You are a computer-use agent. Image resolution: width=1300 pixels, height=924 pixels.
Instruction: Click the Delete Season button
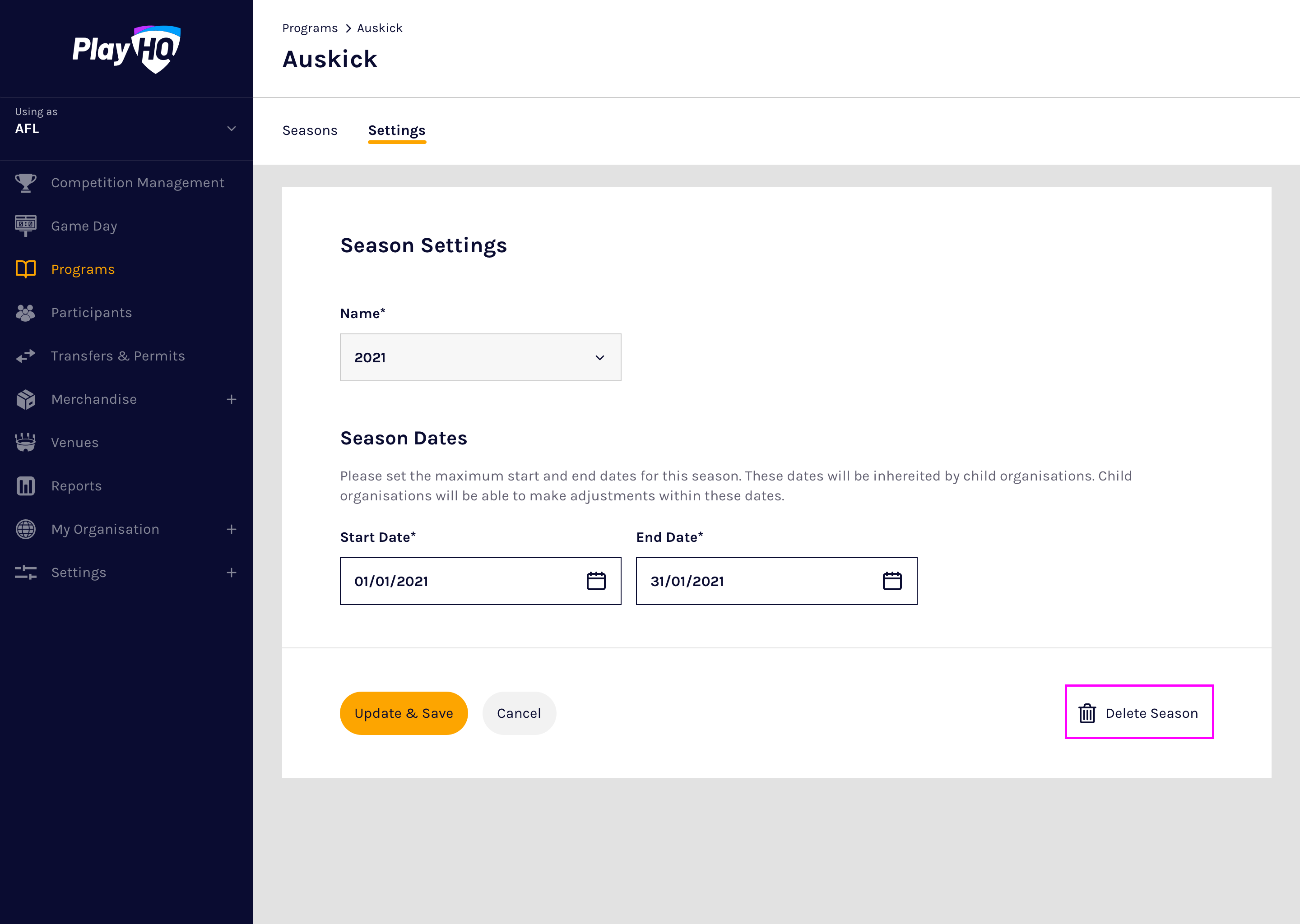(1139, 712)
